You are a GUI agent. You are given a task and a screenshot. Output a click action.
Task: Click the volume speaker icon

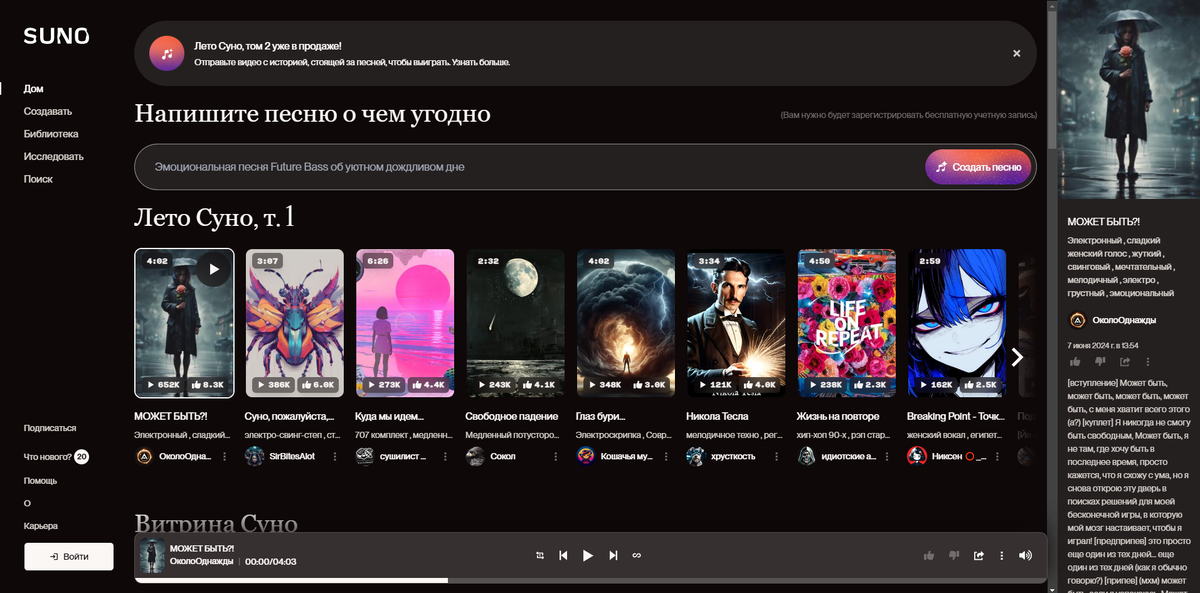pyautogui.click(x=1025, y=555)
